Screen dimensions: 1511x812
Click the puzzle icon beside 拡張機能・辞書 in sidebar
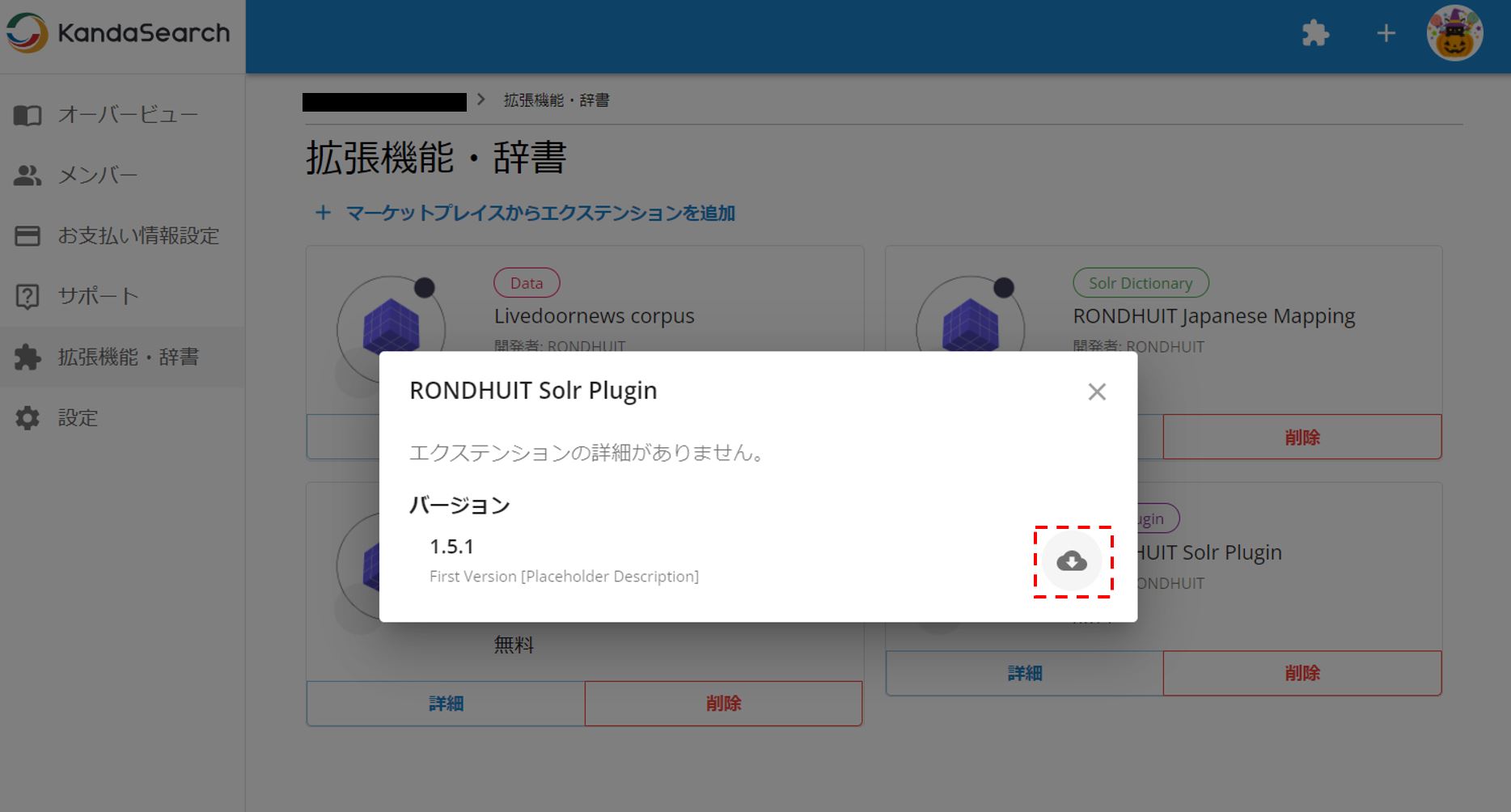pyautogui.click(x=28, y=357)
